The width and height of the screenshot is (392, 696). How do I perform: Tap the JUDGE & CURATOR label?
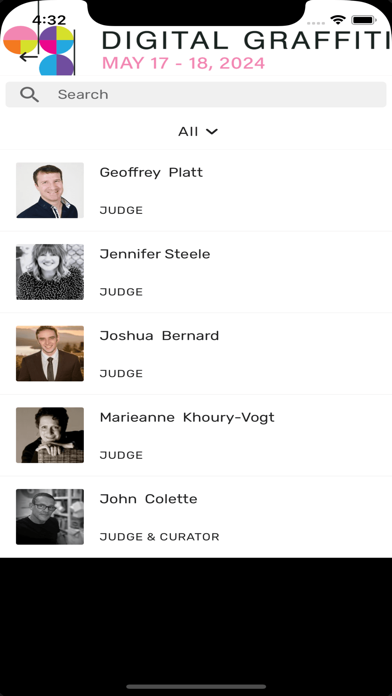click(x=159, y=537)
